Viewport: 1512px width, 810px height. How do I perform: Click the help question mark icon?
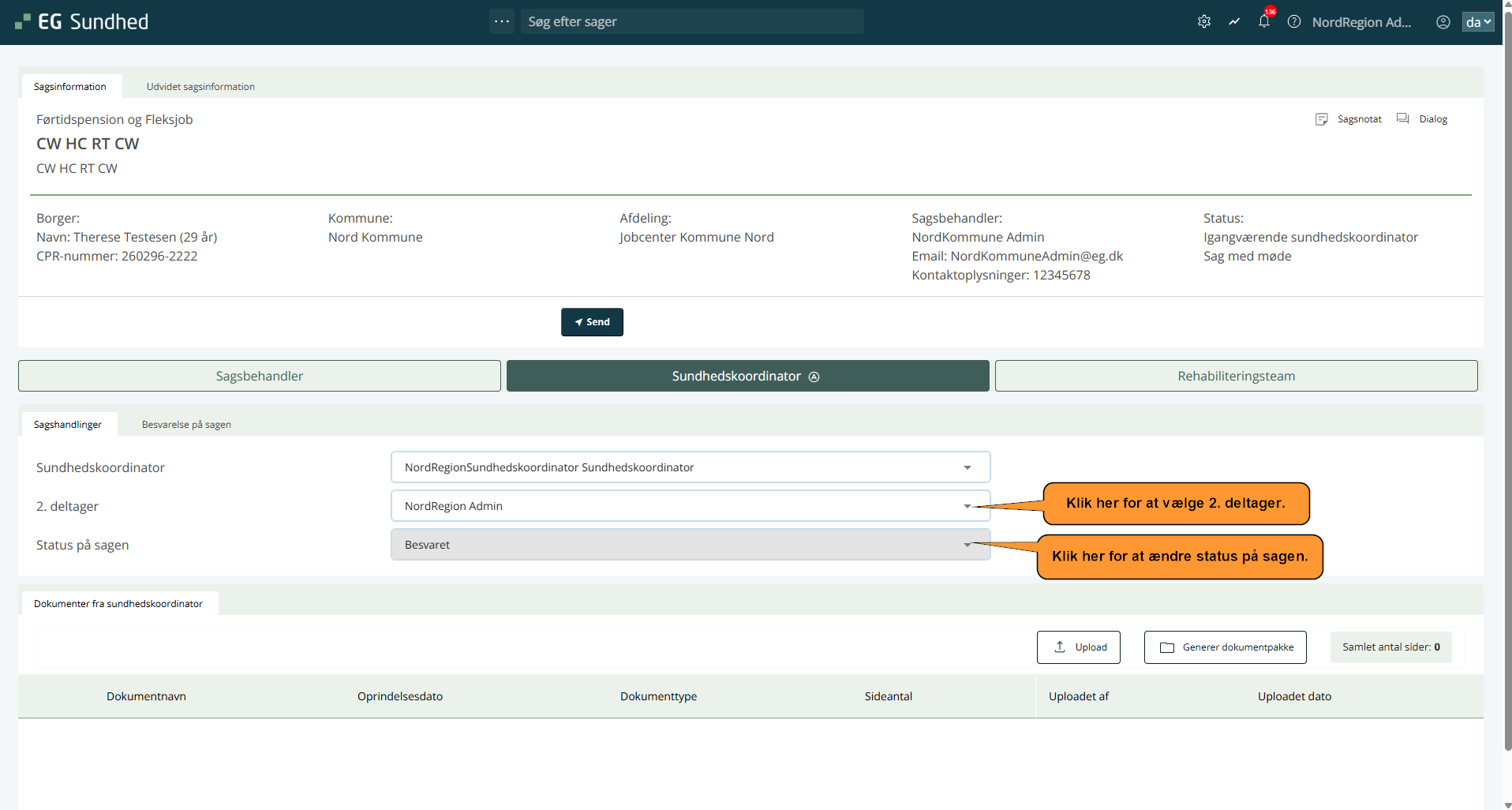coord(1294,22)
